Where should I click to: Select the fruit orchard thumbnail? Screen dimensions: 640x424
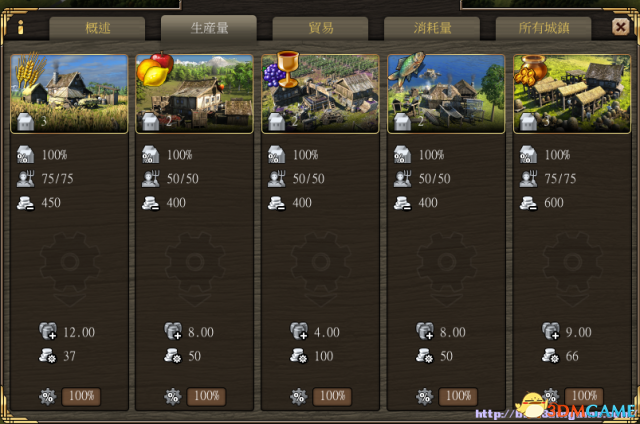point(194,94)
